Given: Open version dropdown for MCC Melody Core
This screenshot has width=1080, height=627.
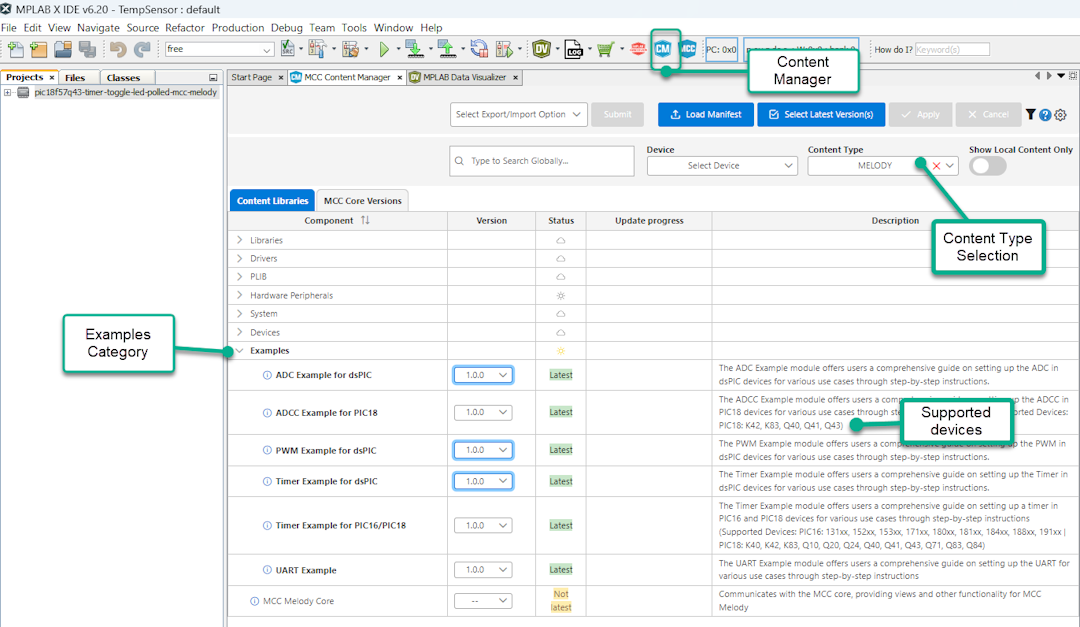Looking at the screenshot, I should point(484,602).
